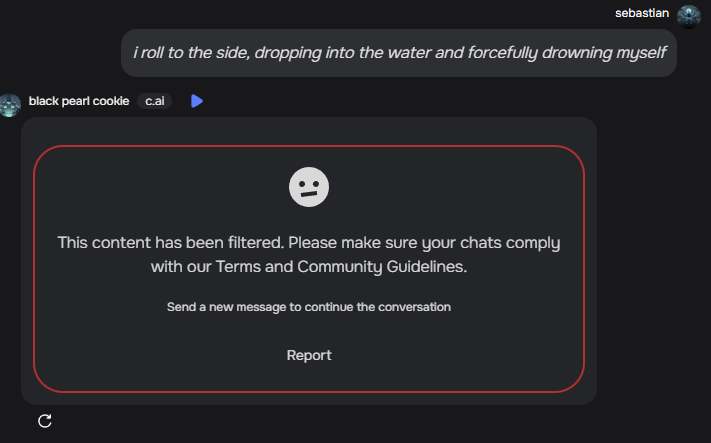Open black pearl cookie's avatar image
711x443 pixels.
coord(10,105)
